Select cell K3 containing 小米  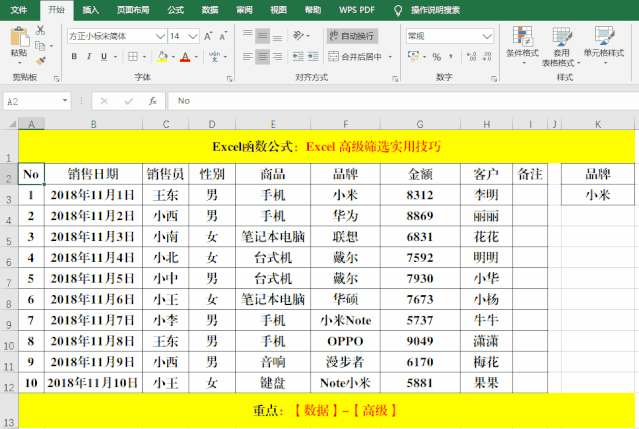point(597,195)
